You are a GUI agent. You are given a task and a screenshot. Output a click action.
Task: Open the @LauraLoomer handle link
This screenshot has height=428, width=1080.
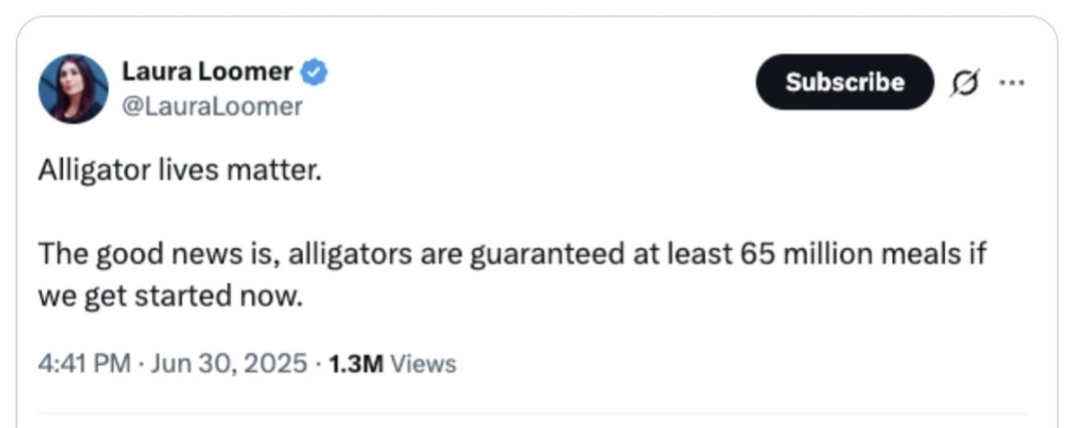(x=211, y=106)
